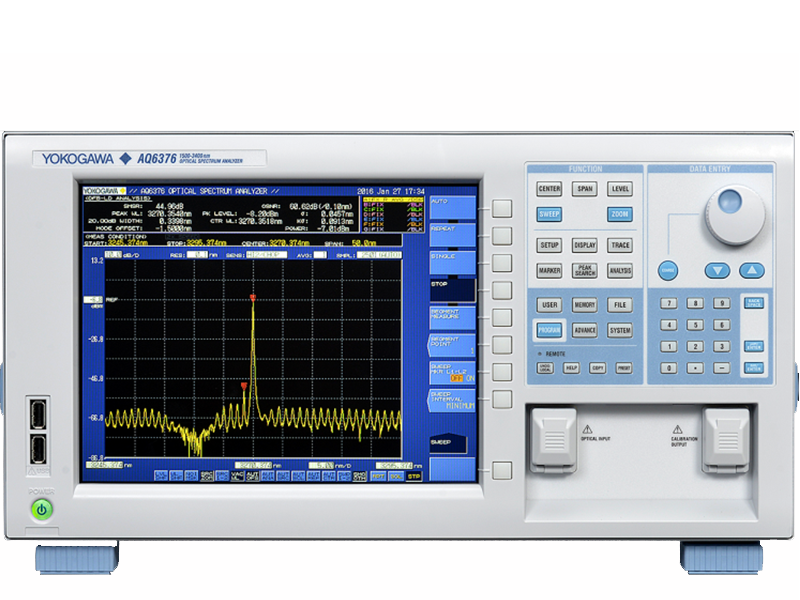Select the REPEAT sweep softkey

[x=452, y=233]
